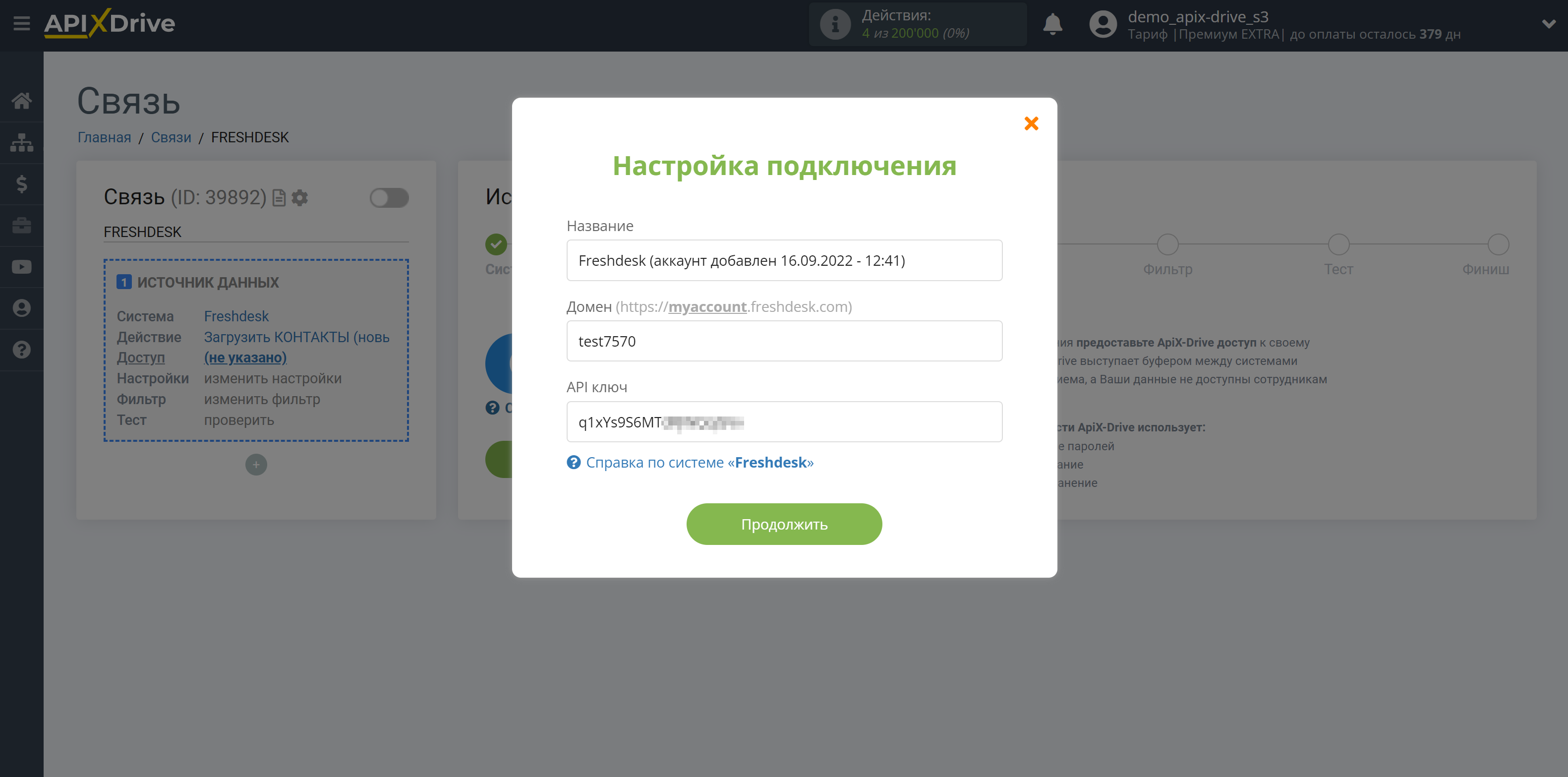The image size is (1568, 777).
Task: Close the connection settings dialog
Action: [1031, 123]
